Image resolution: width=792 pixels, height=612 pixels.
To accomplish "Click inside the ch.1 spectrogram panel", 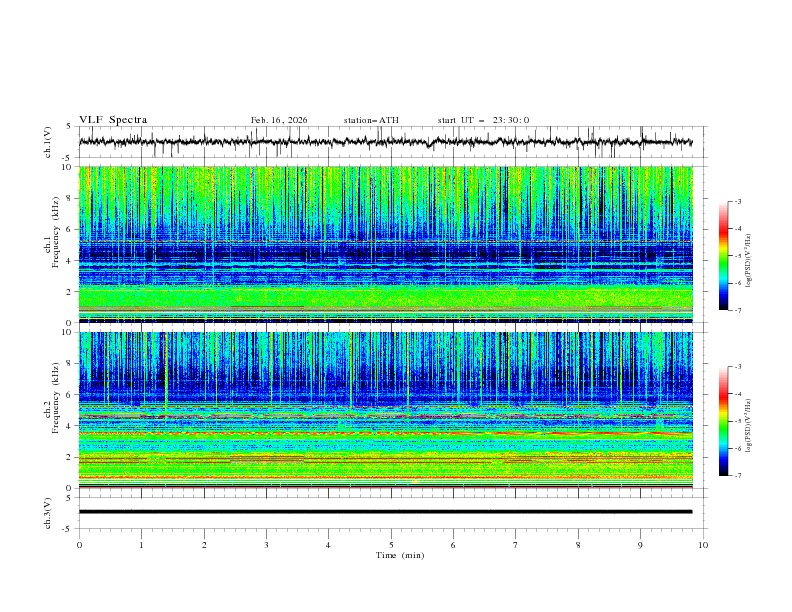I will [385, 244].
